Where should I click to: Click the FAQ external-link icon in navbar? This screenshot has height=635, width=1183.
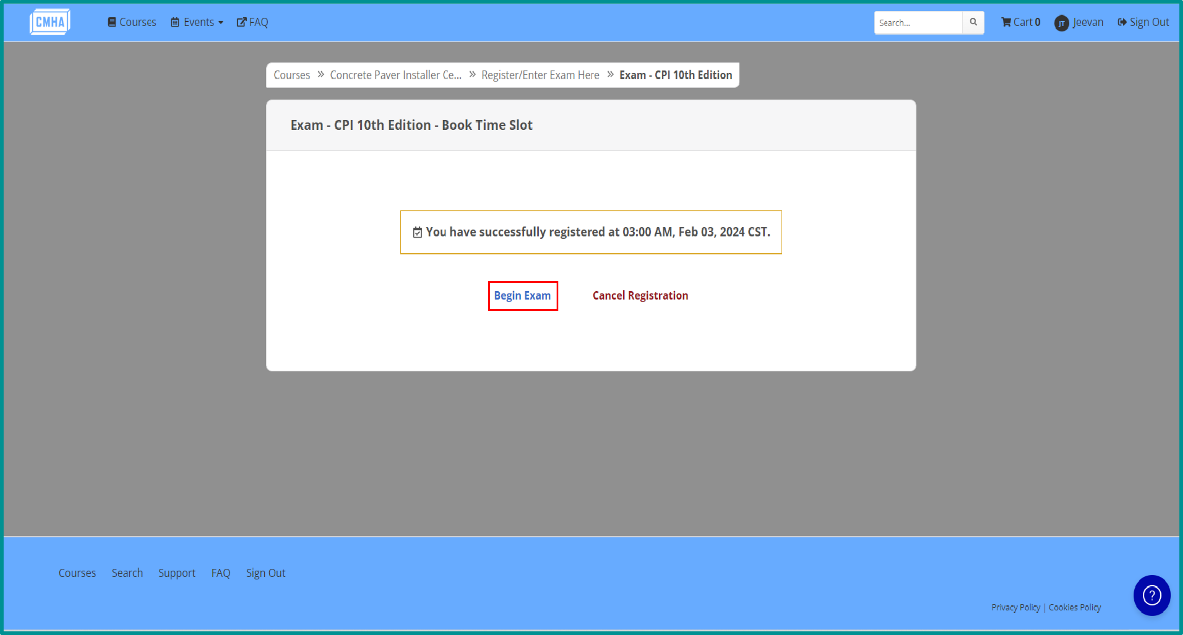(x=241, y=22)
